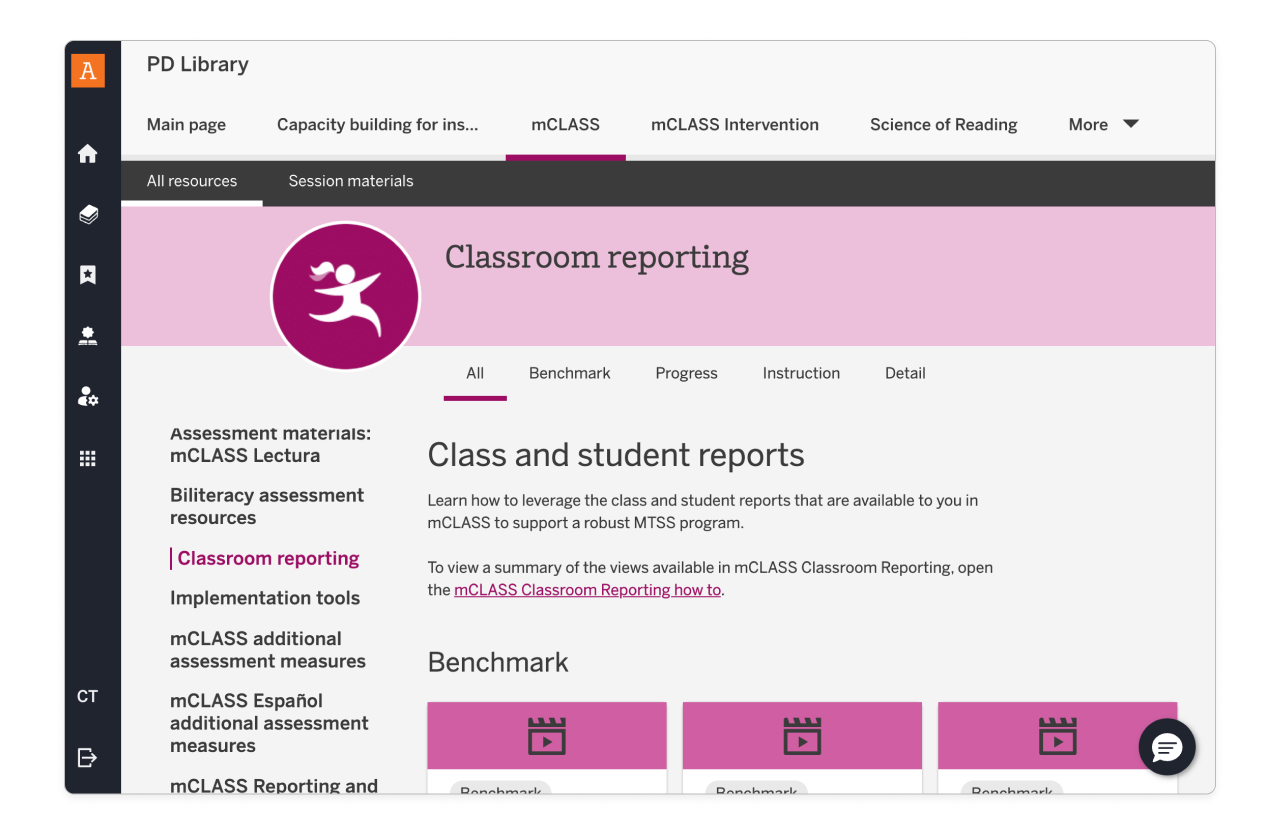
Task: Click the CT user initials in sidebar
Action: pos(88,696)
